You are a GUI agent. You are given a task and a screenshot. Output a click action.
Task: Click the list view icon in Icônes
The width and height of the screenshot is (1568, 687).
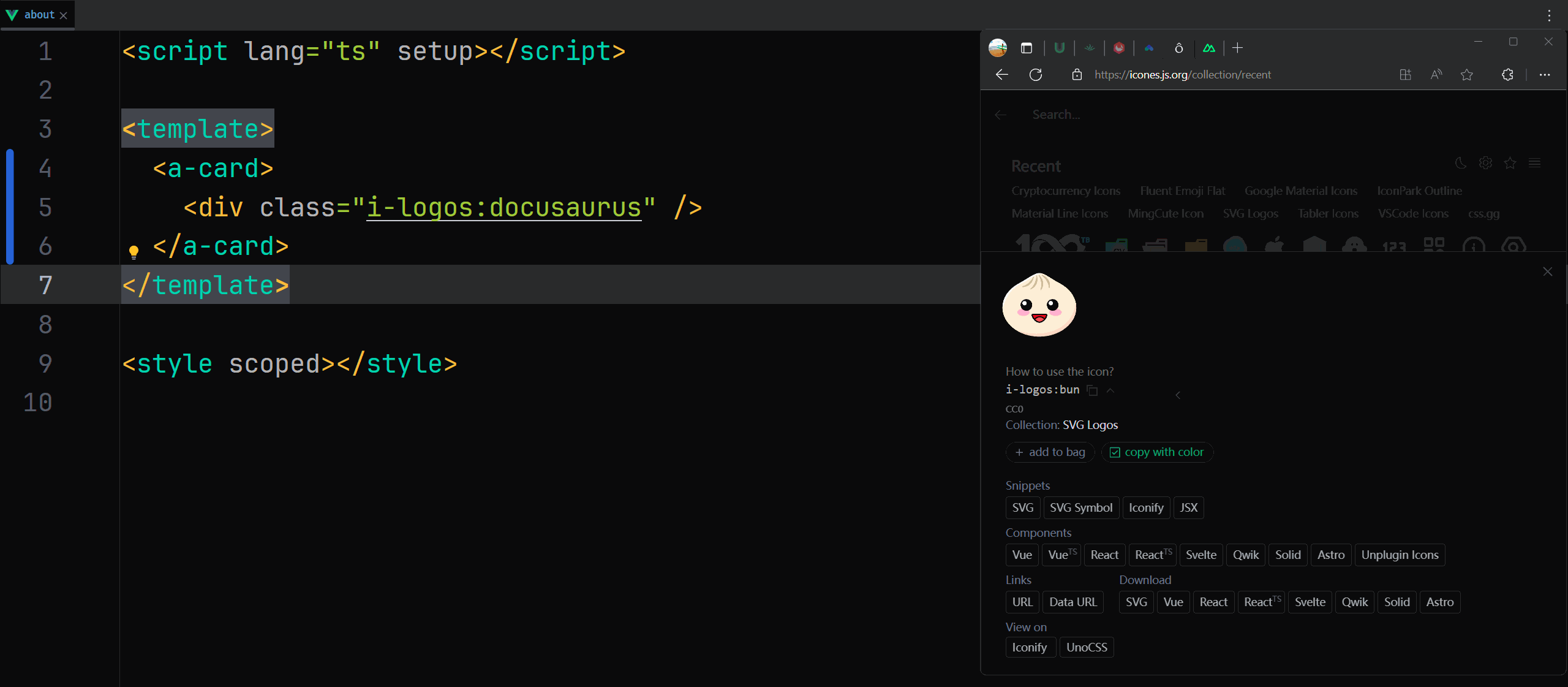tap(1536, 162)
